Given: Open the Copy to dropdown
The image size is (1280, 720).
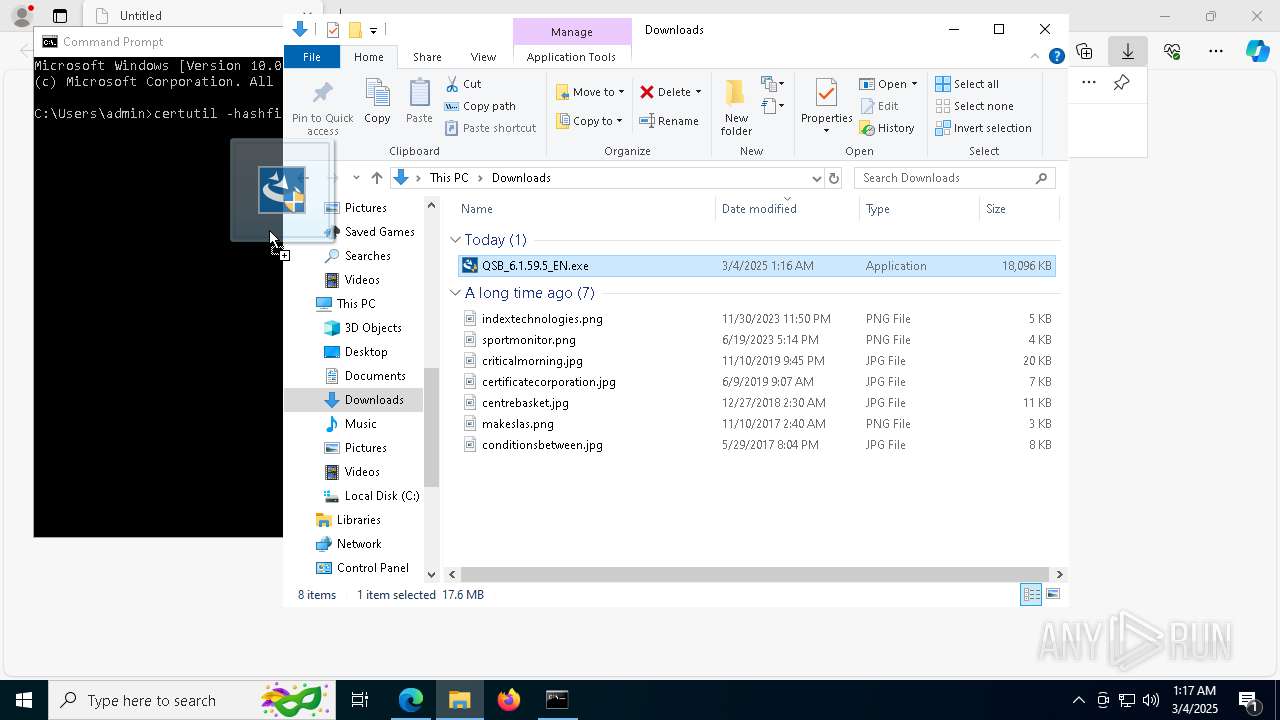Looking at the screenshot, I should (x=591, y=121).
